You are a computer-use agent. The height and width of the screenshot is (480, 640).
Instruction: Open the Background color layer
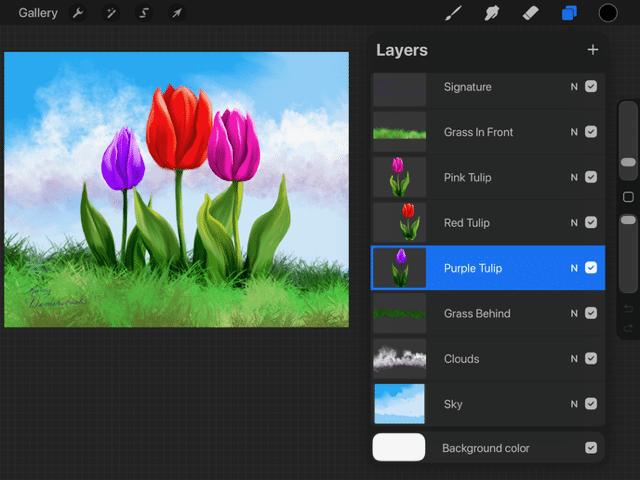(x=486, y=448)
